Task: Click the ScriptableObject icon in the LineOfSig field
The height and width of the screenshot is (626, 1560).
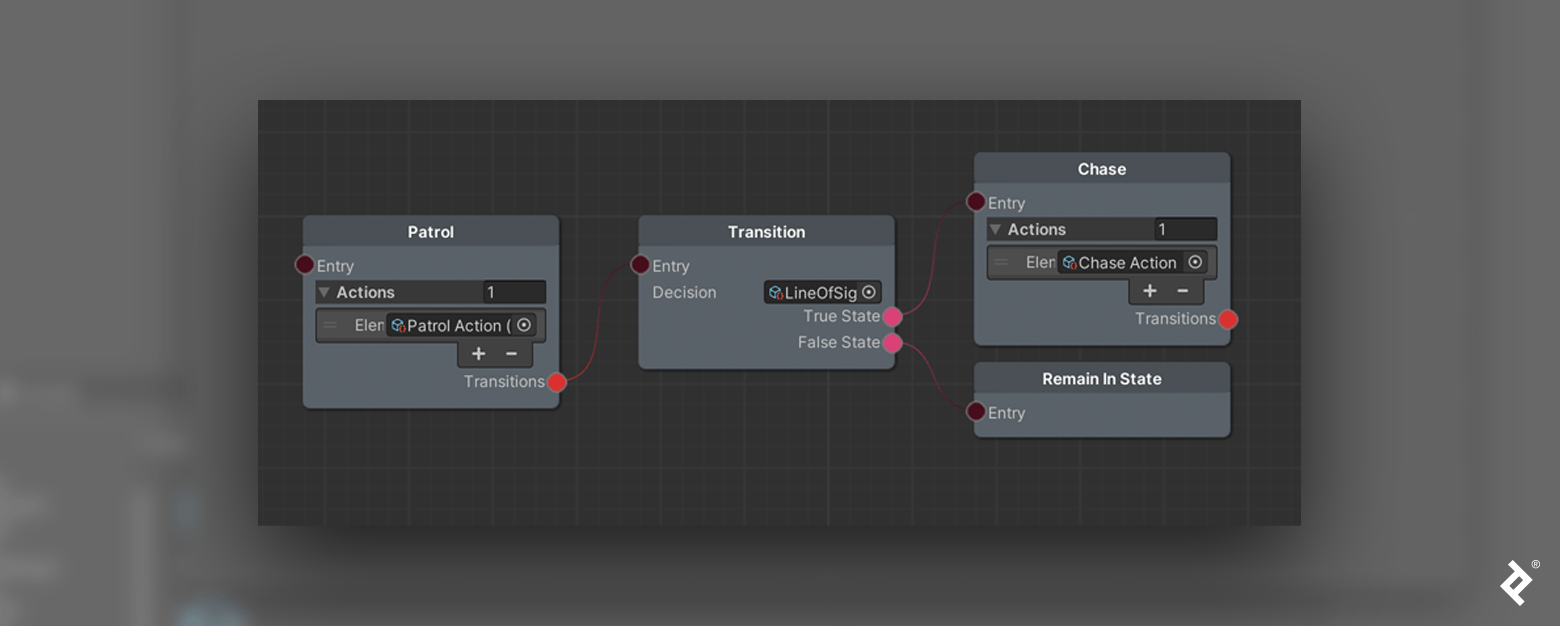Action: [x=774, y=292]
